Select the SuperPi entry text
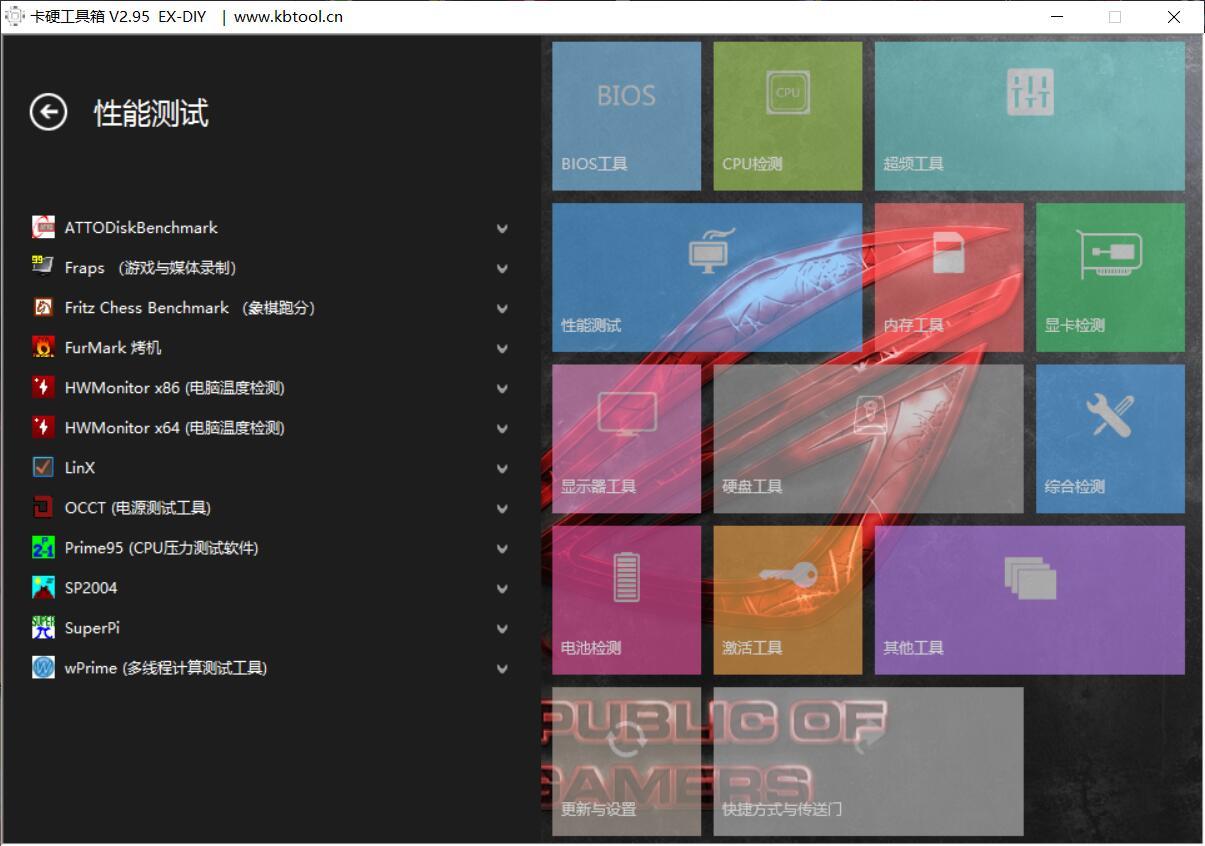1205x846 pixels. tap(92, 627)
